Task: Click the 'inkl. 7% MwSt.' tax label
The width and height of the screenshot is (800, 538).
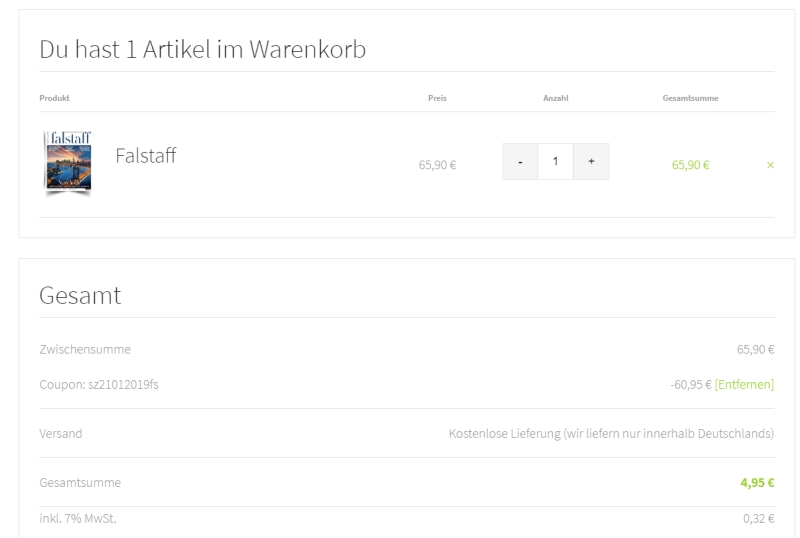Action: tap(77, 518)
